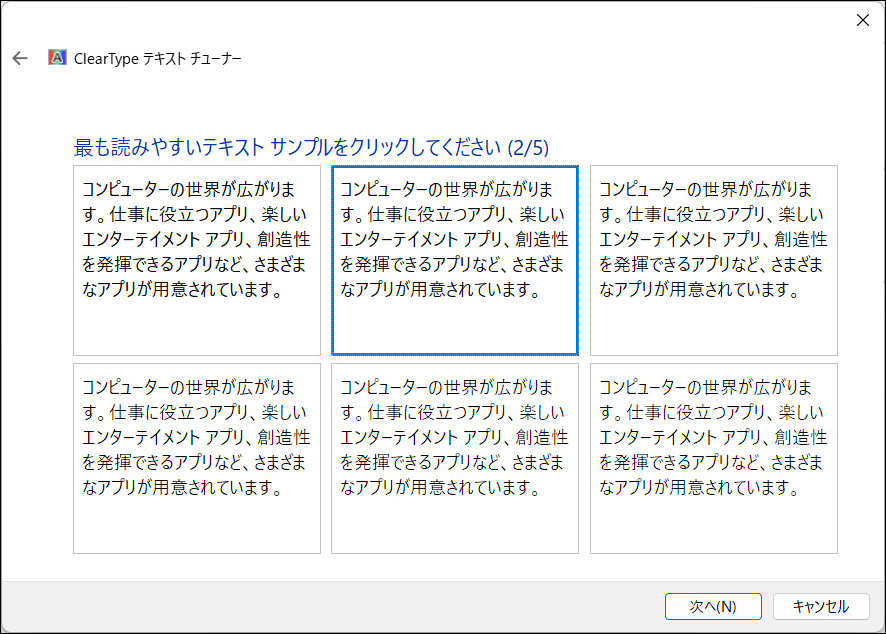
Task: Click first text line of top-right sample
Action: pyautogui.click(x=705, y=189)
